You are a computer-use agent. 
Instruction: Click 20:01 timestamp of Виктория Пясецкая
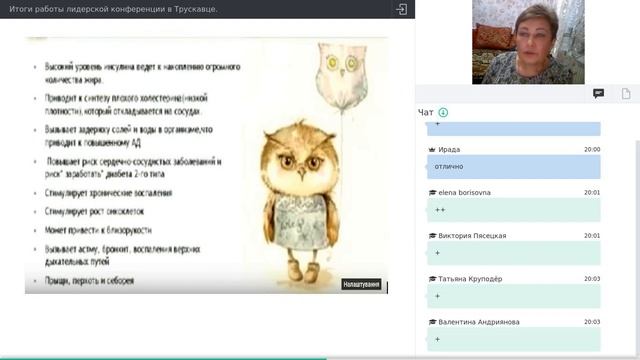click(592, 236)
